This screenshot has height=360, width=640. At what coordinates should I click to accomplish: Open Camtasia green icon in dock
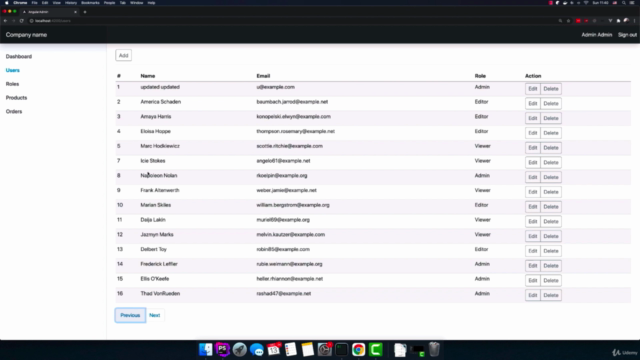(376, 349)
